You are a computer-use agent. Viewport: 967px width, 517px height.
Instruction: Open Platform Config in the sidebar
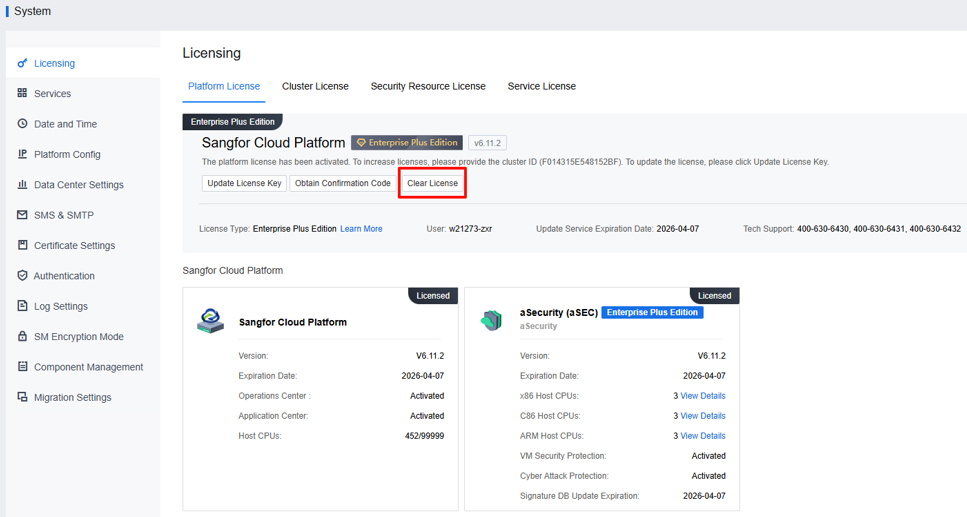pos(83,154)
